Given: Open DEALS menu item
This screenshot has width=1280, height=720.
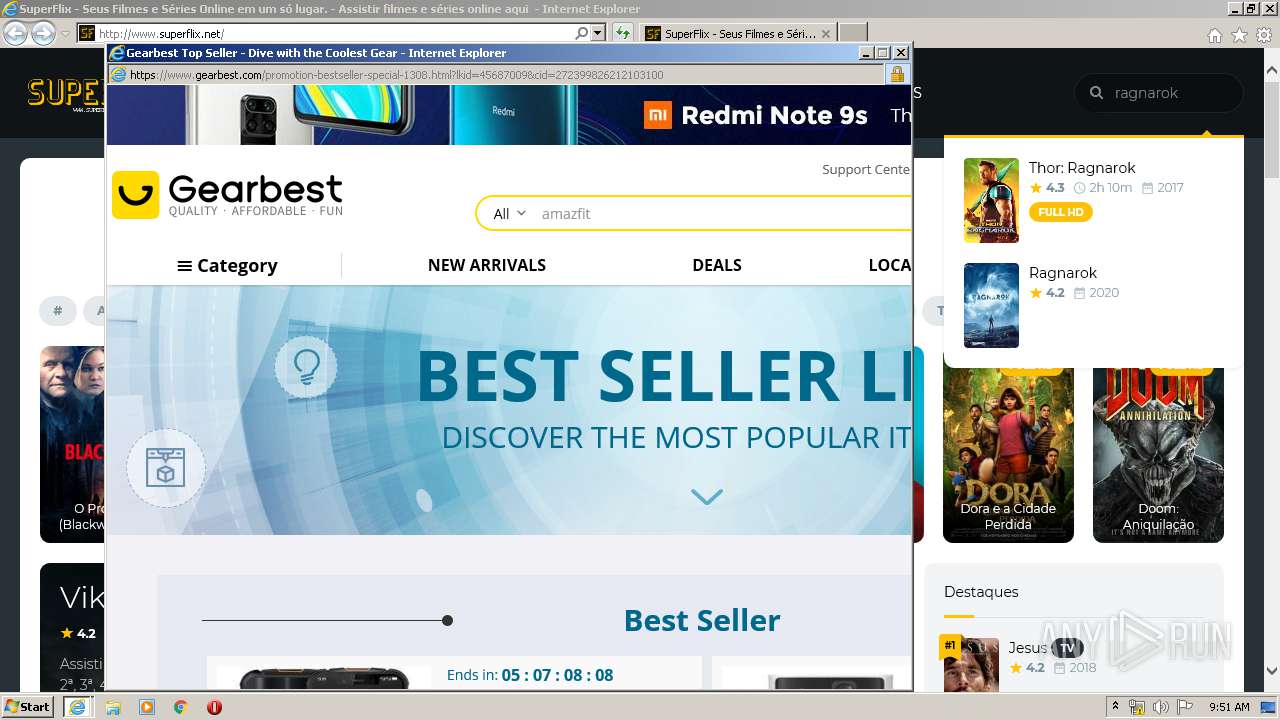Looking at the screenshot, I should click(x=717, y=265).
